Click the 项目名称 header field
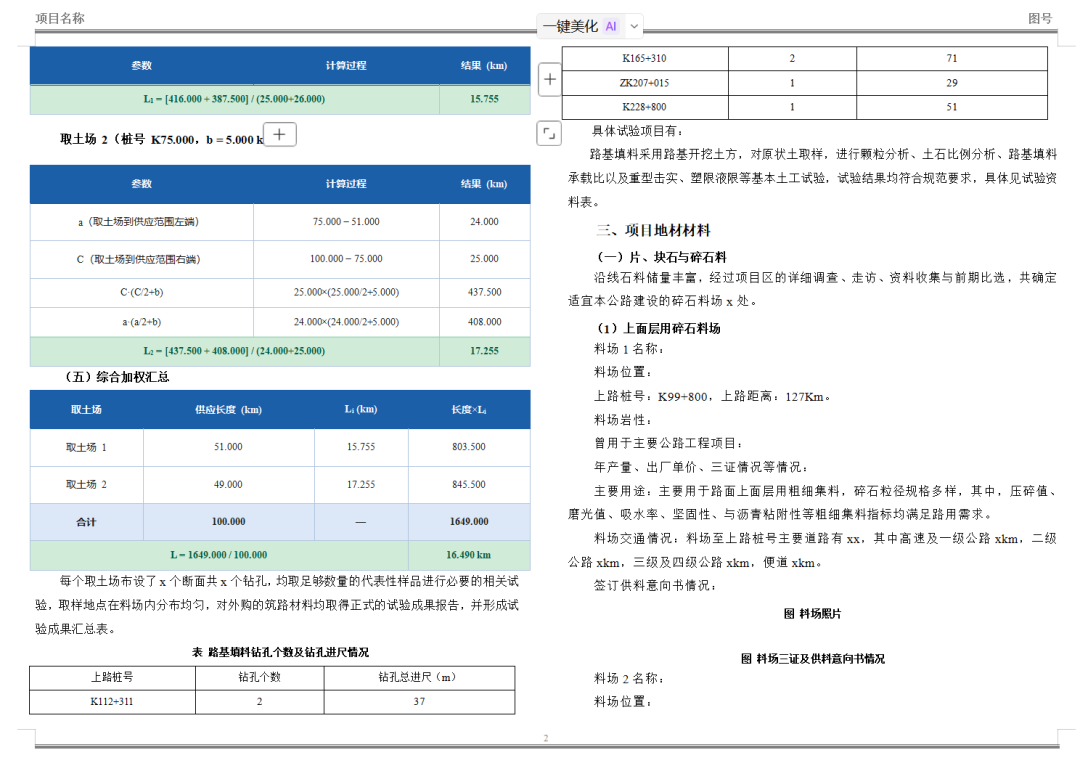The width and height of the screenshot is (1080, 758). [x=60, y=19]
